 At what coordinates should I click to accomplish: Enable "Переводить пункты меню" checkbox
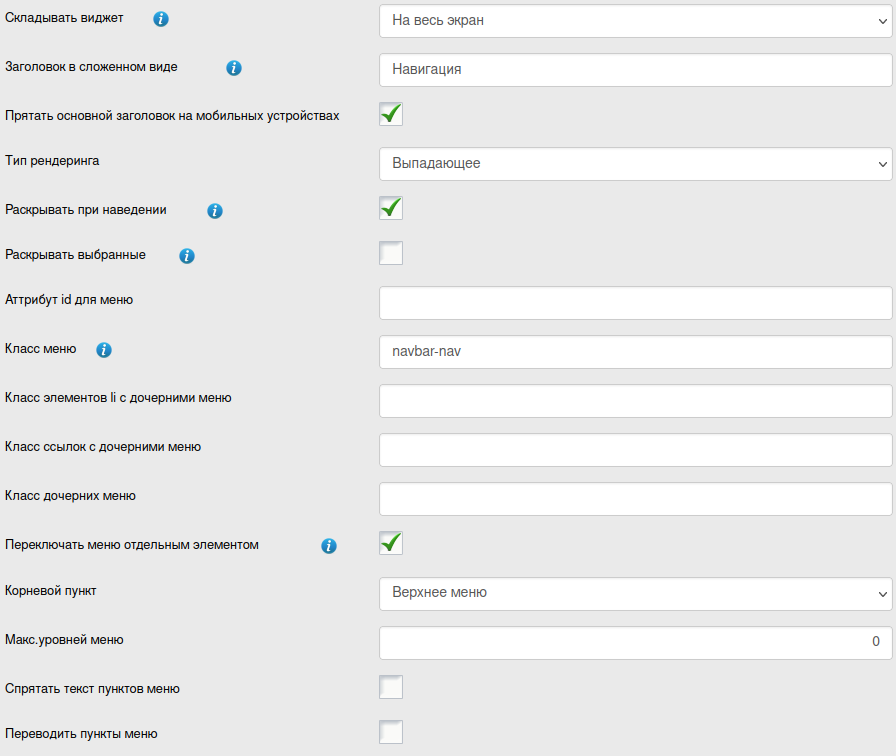[x=391, y=732]
